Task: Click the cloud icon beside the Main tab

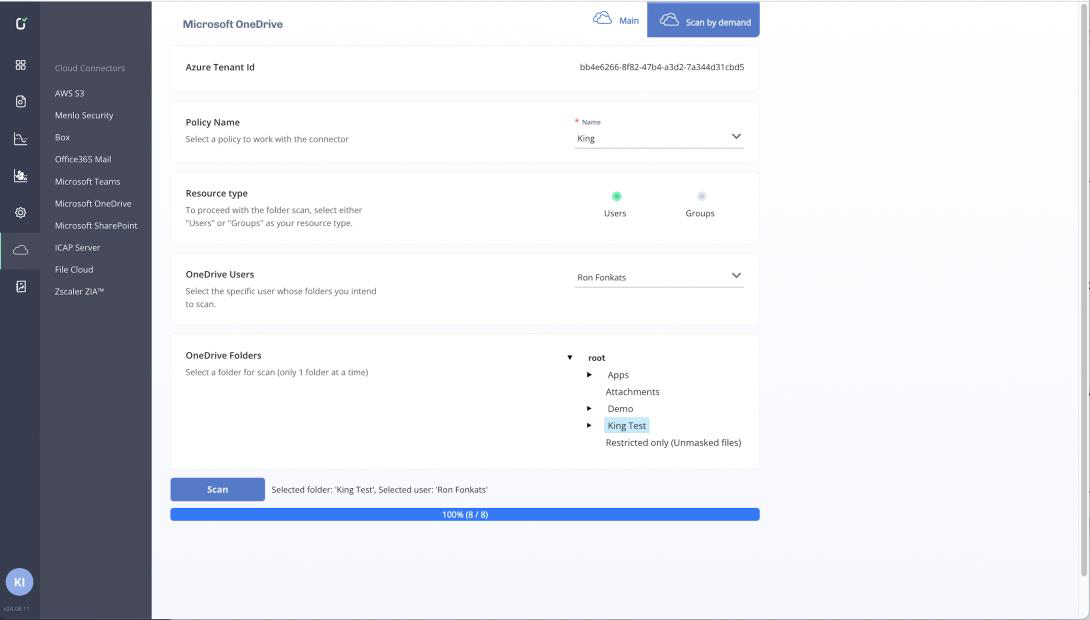Action: click(x=602, y=19)
